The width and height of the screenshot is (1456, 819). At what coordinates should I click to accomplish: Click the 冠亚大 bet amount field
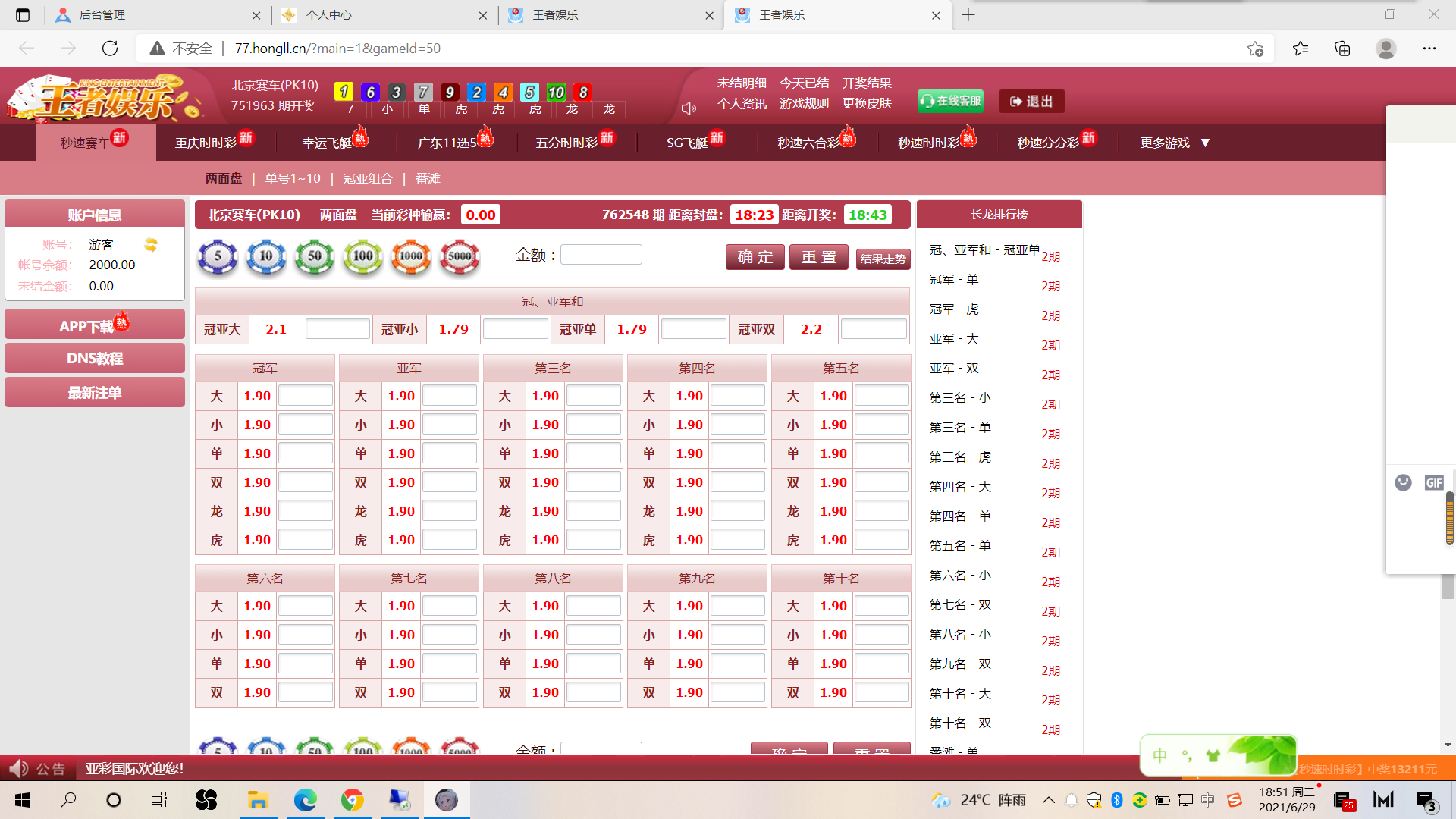(x=337, y=329)
